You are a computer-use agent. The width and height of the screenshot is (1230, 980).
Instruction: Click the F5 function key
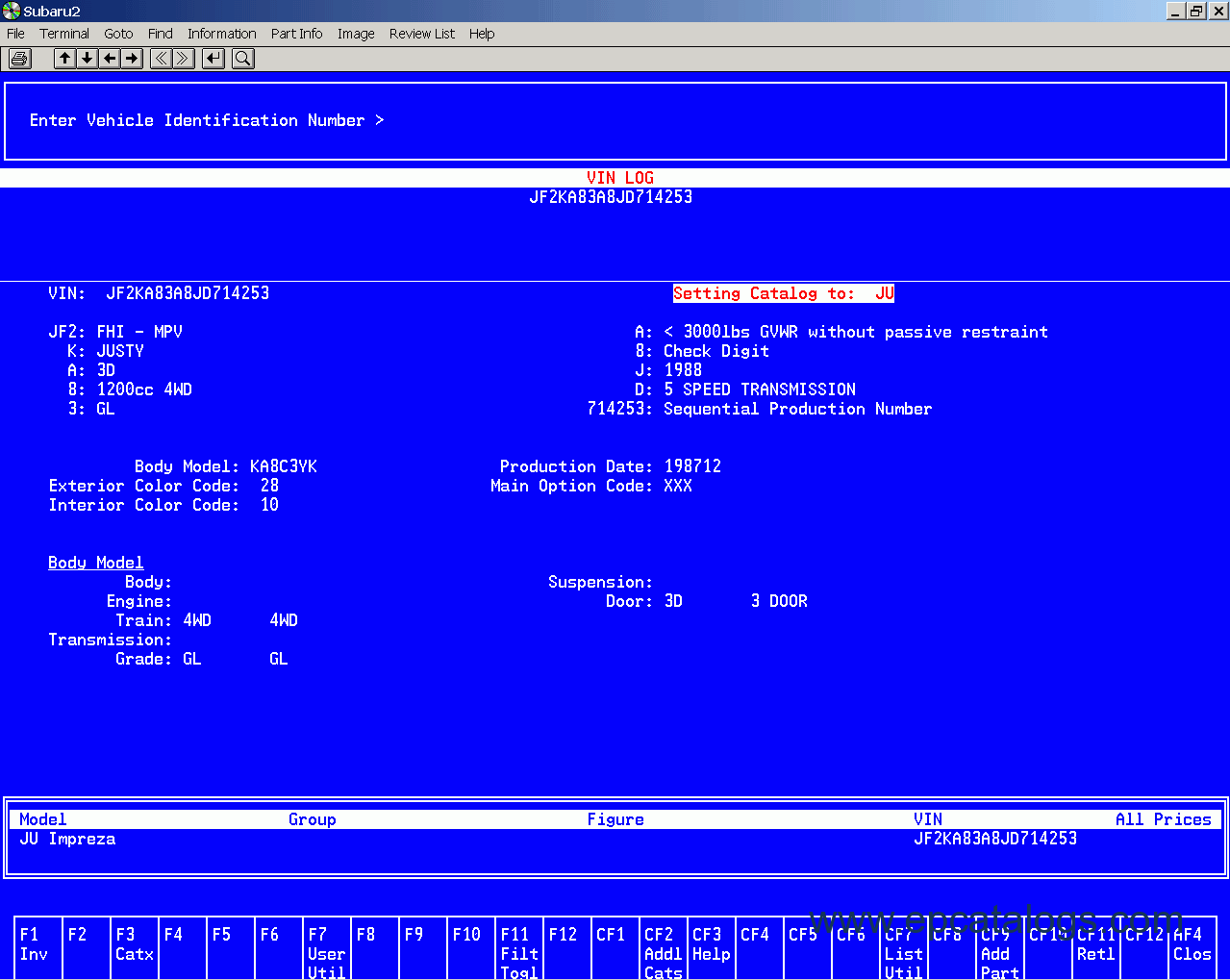pos(231,948)
